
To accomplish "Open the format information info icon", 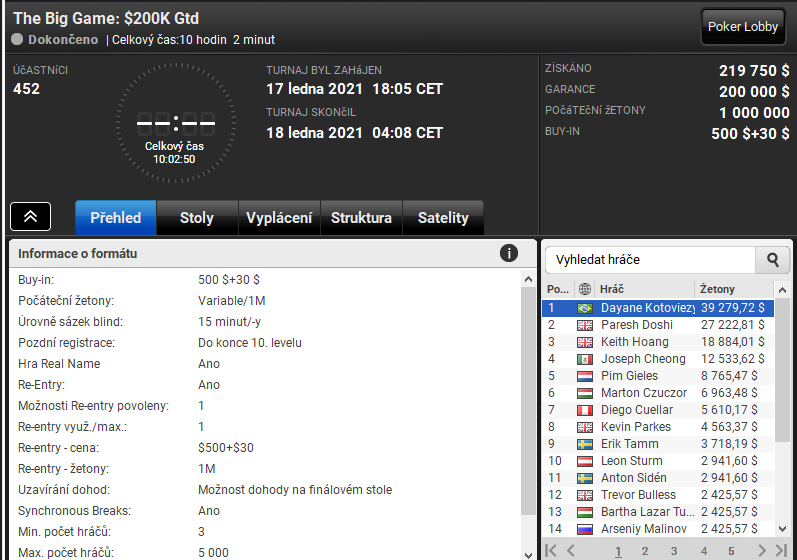I will pyautogui.click(x=509, y=253).
